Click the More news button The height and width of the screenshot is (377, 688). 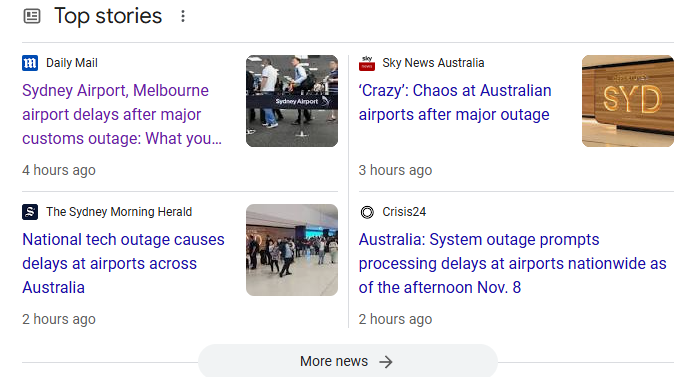(x=348, y=361)
